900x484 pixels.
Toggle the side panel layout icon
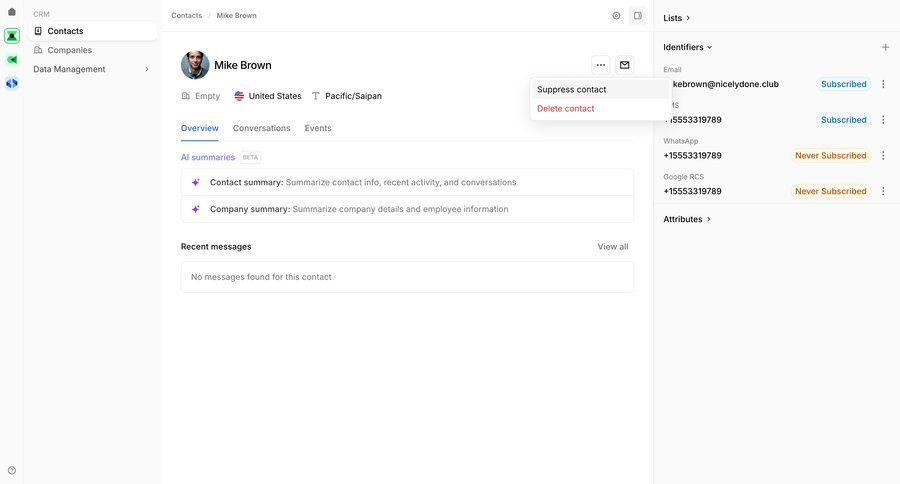638,16
